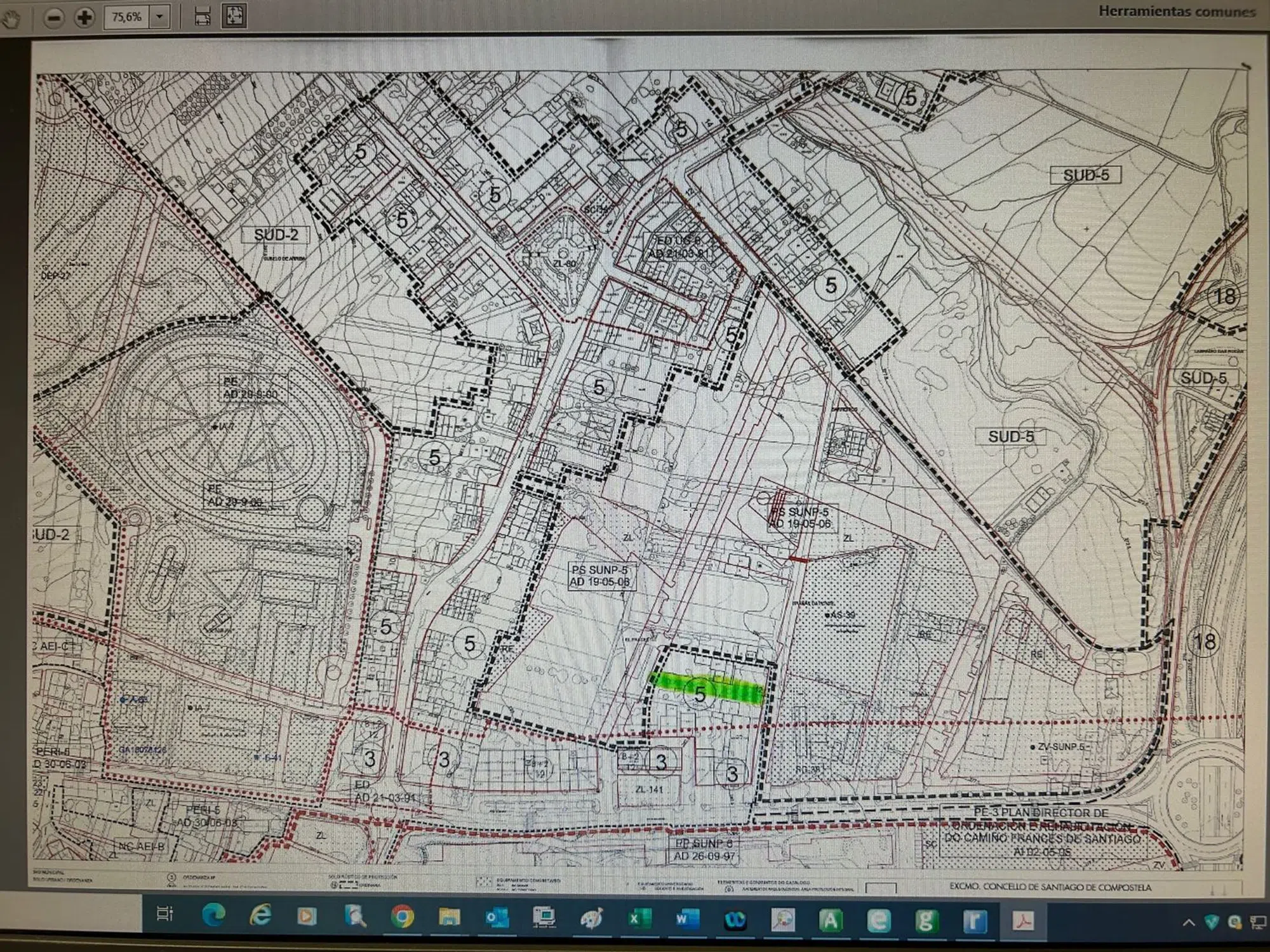Screen dimensions: 1270x952
Task: Switch to Adobe Acrobat in the taskbar
Action: point(1023,920)
